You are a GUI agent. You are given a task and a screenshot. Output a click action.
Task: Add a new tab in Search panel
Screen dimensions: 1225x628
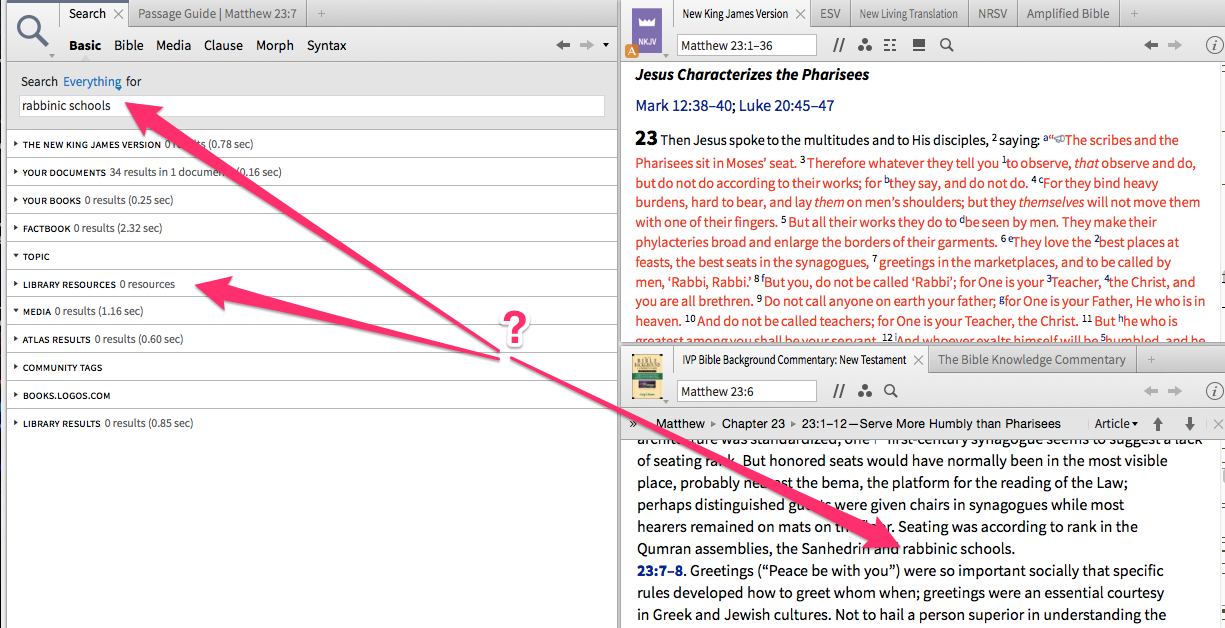coord(321,14)
